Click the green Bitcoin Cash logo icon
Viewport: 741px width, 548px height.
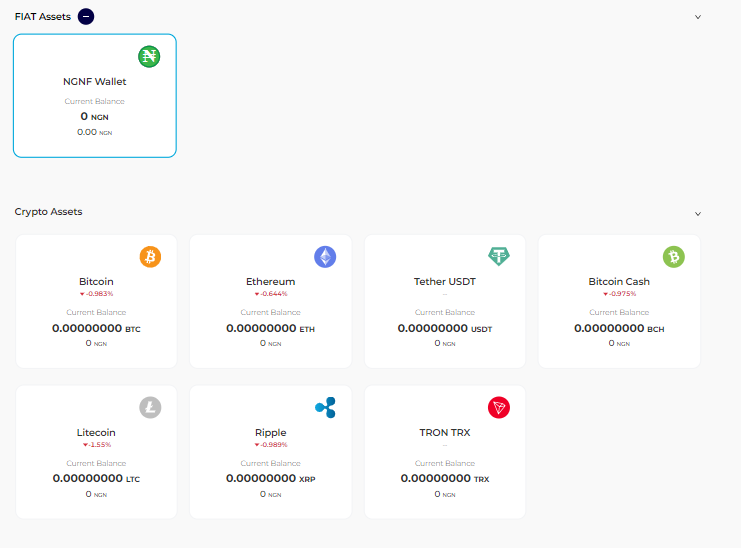(x=674, y=257)
